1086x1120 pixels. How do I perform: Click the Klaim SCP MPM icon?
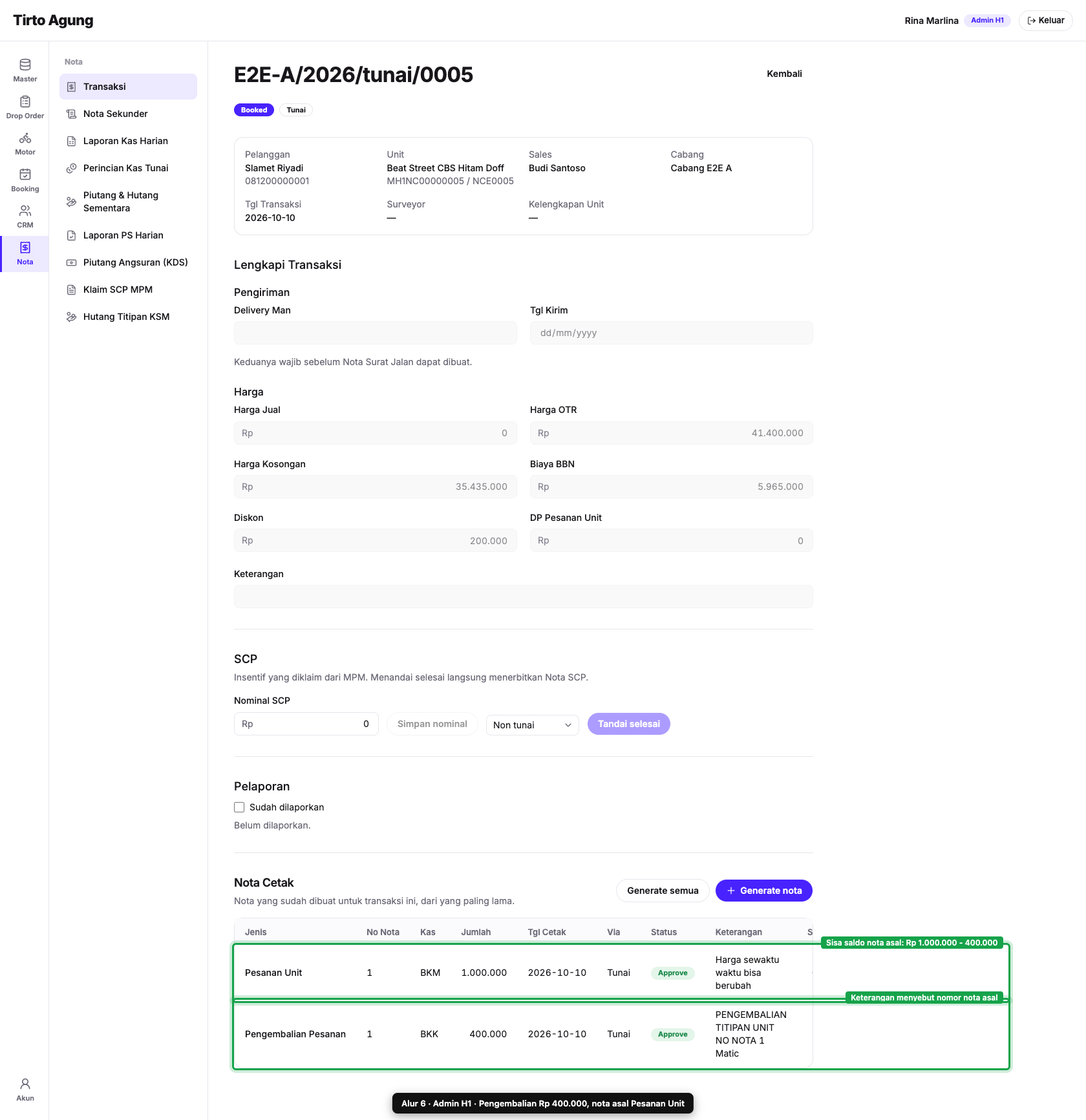(72, 290)
